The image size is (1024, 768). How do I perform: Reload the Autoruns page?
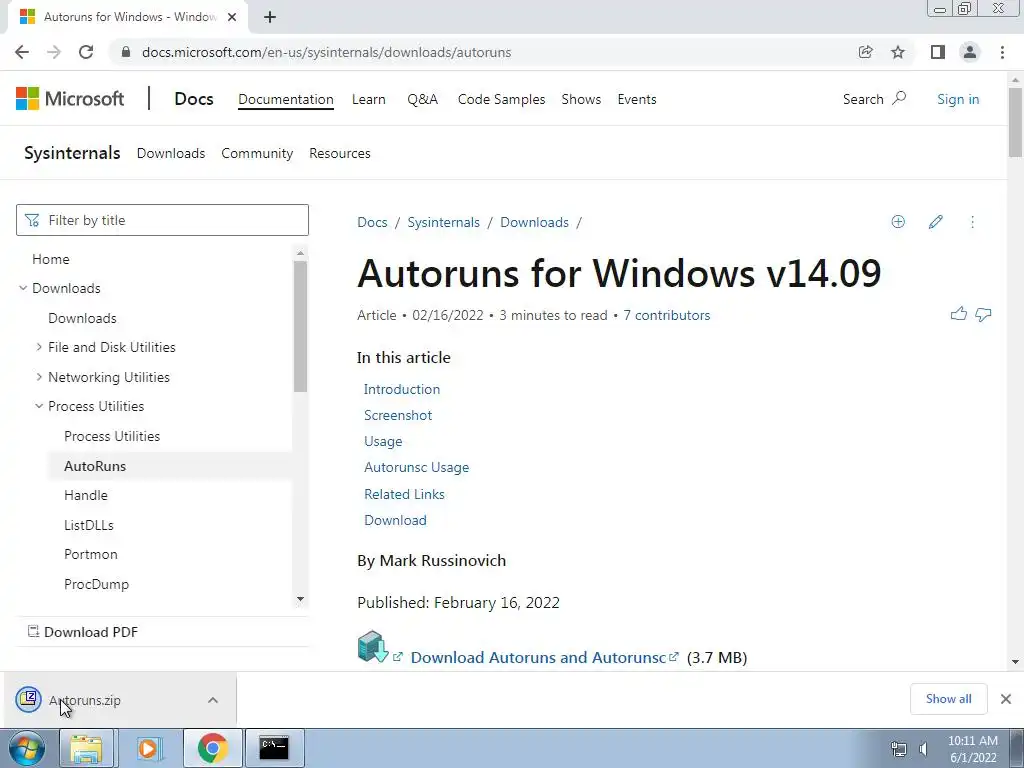[86, 52]
